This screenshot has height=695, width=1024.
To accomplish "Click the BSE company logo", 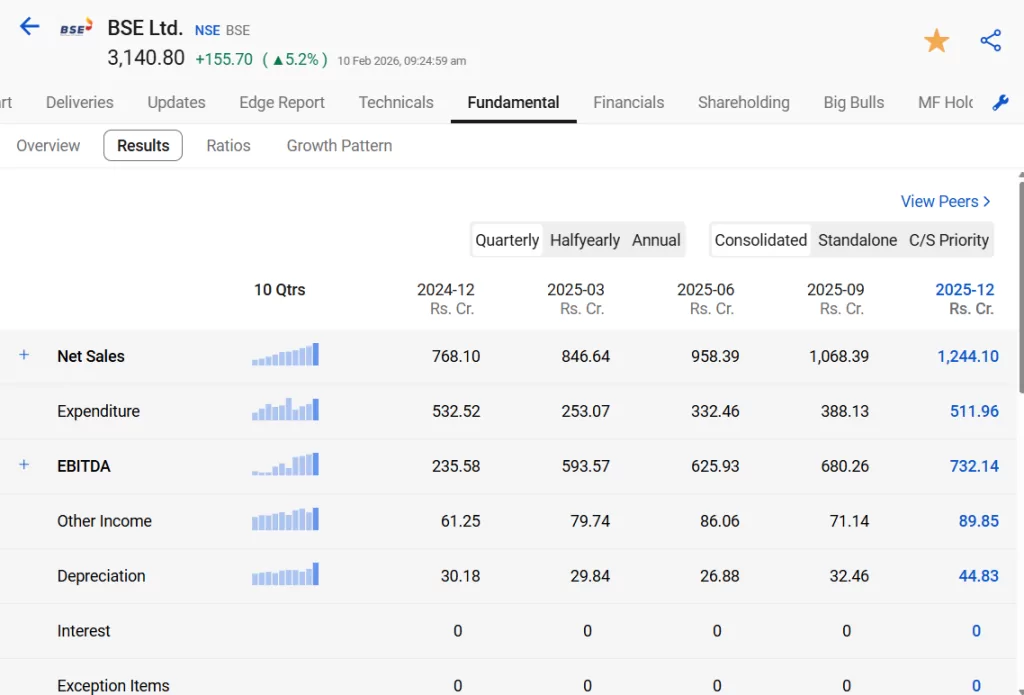I will coord(75,29).
